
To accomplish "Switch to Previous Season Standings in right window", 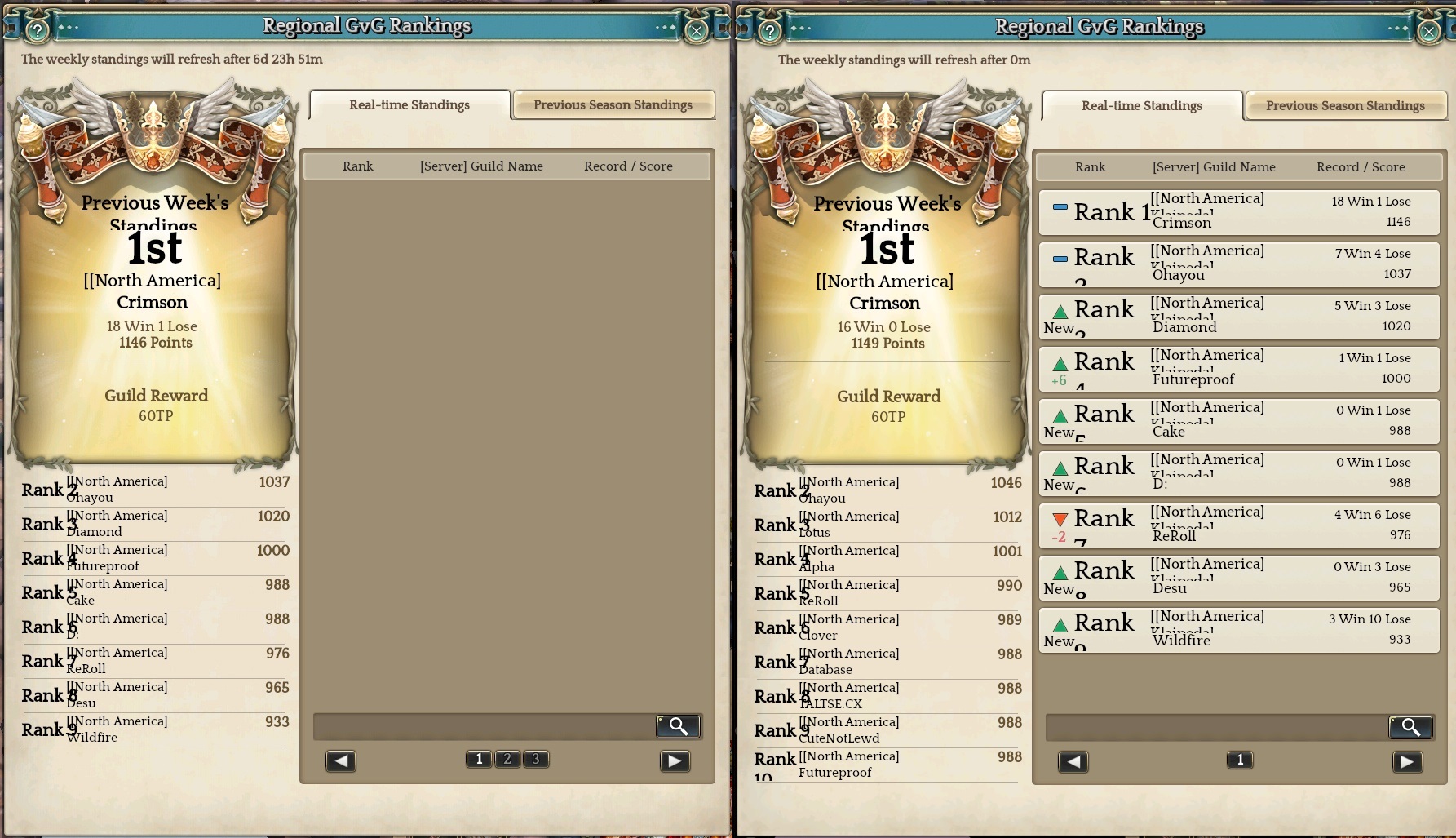I will [x=1346, y=105].
